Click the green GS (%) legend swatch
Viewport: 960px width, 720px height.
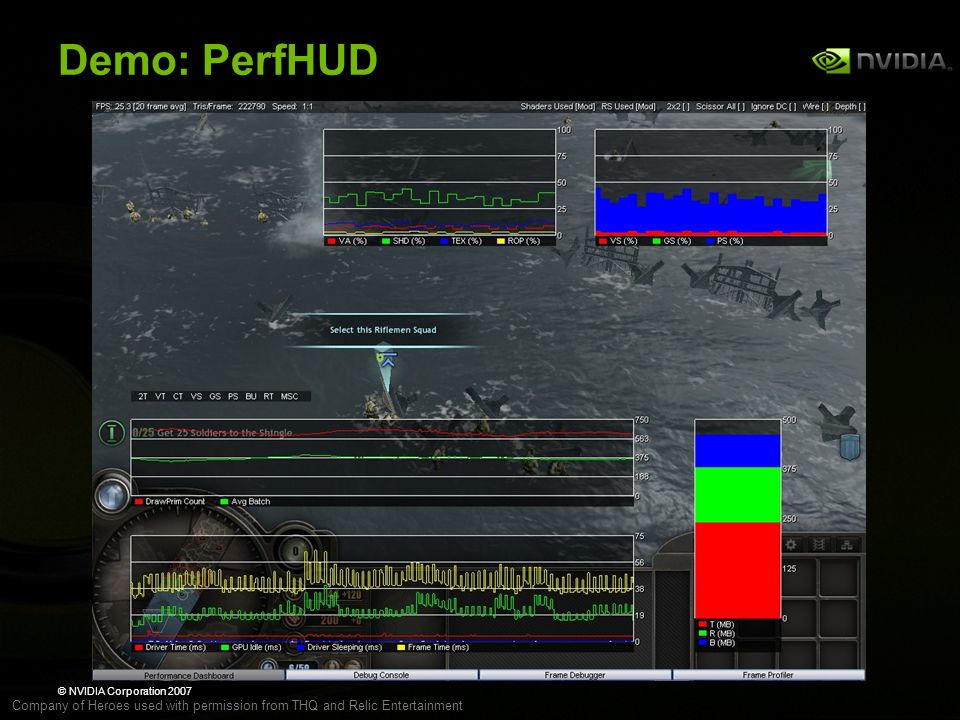coord(657,241)
